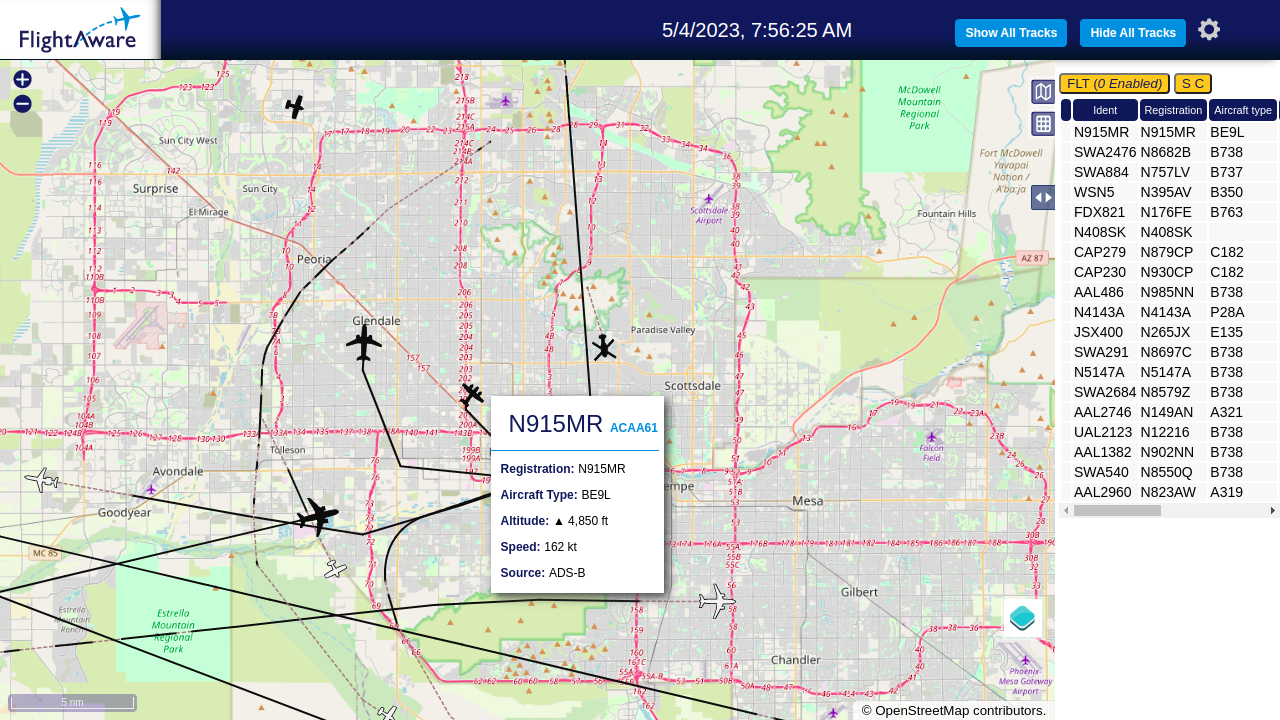Click the S C button

click(x=1193, y=84)
